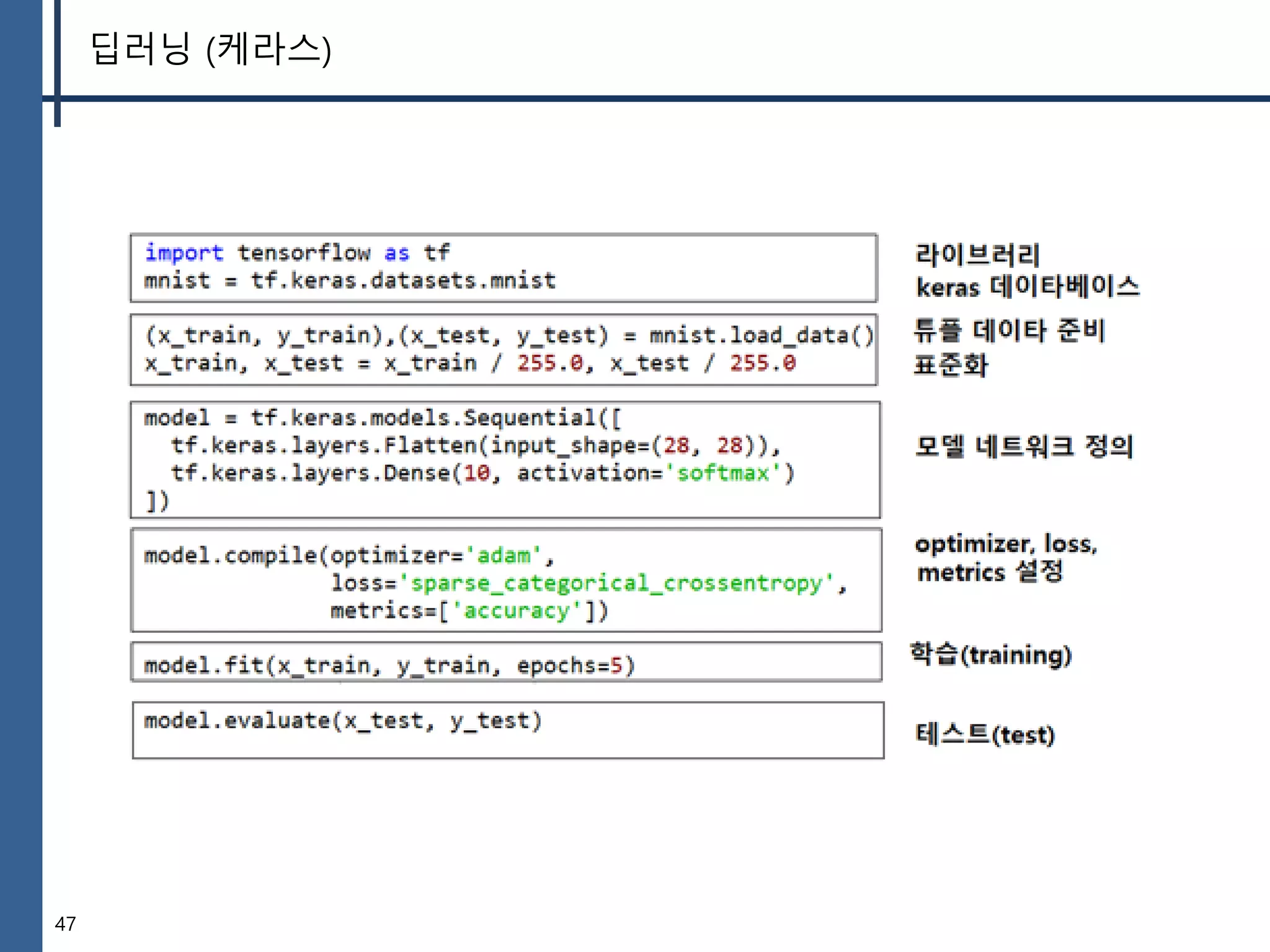The image size is (1270, 952).
Task: Click the '라이브러리' annotation label
Action: (x=977, y=254)
